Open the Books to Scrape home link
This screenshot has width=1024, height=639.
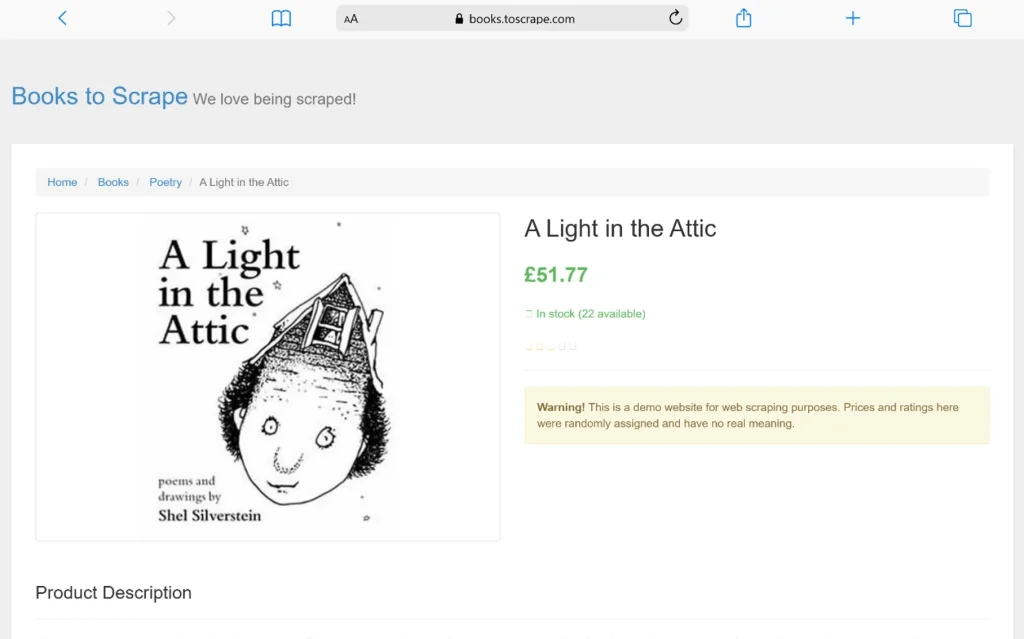99,96
